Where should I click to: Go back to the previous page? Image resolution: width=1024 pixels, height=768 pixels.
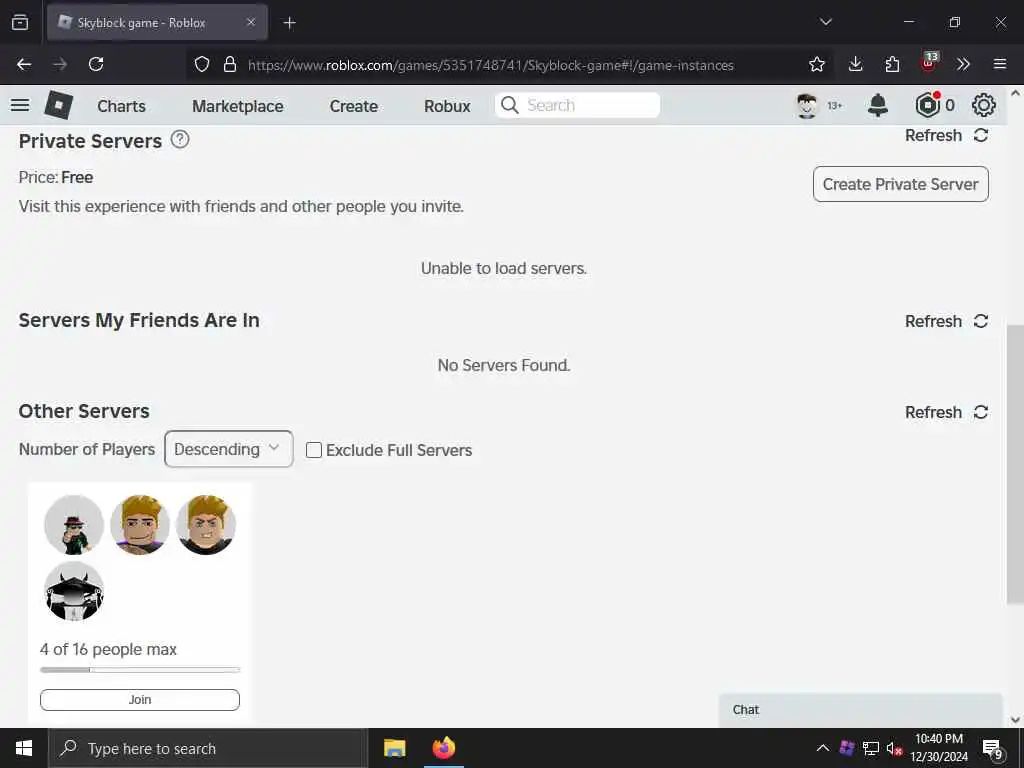coord(24,64)
